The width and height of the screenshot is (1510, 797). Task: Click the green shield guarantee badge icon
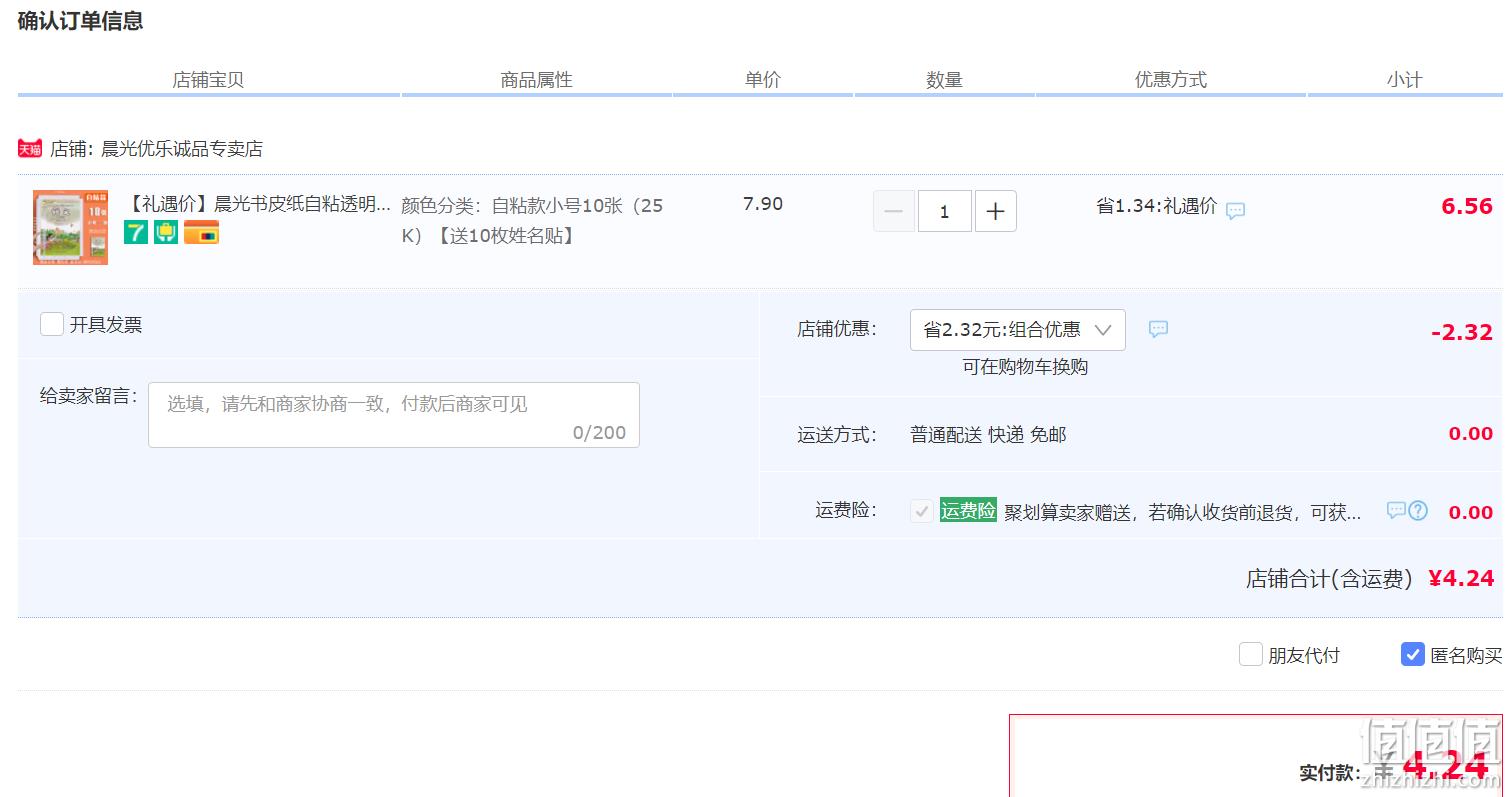point(166,232)
